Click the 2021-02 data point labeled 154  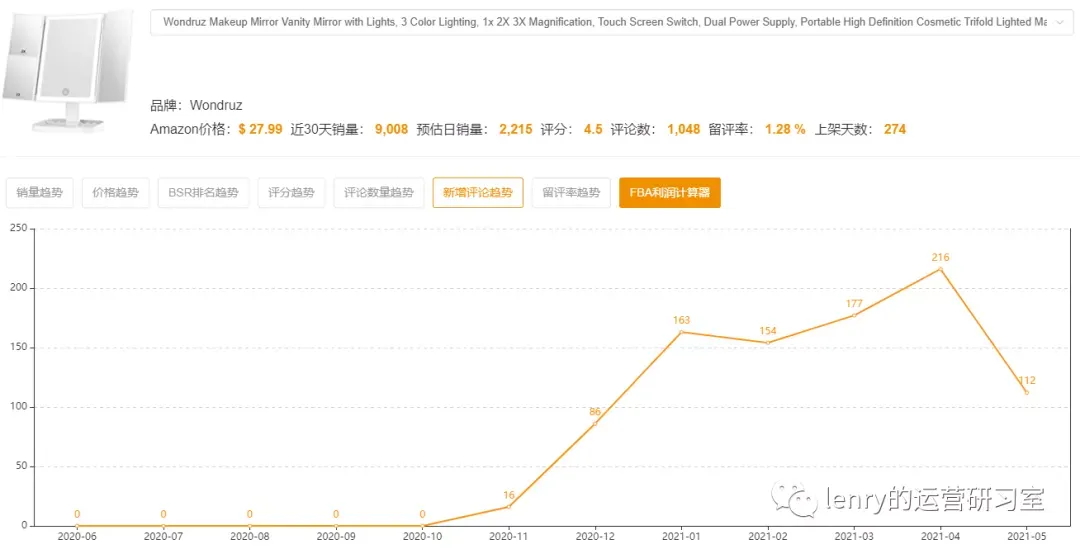[x=767, y=342]
